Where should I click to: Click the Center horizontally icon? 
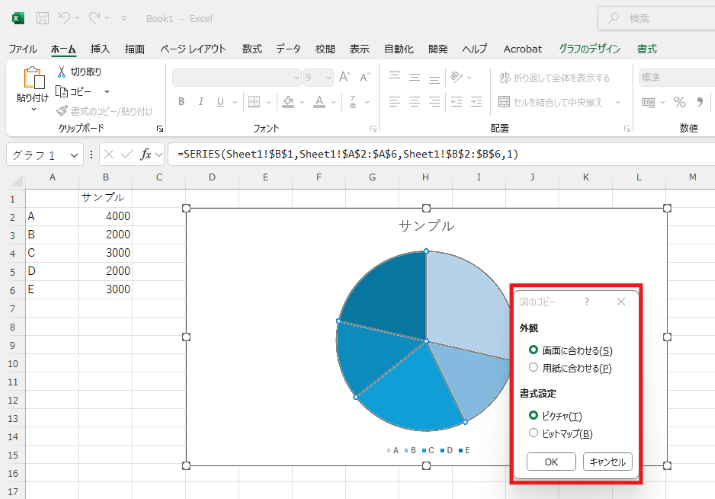pyautogui.click(x=414, y=102)
